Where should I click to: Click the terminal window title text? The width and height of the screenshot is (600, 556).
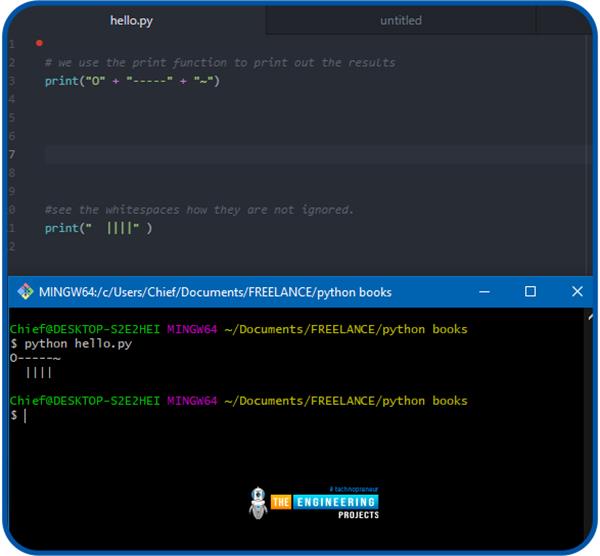click(215, 292)
